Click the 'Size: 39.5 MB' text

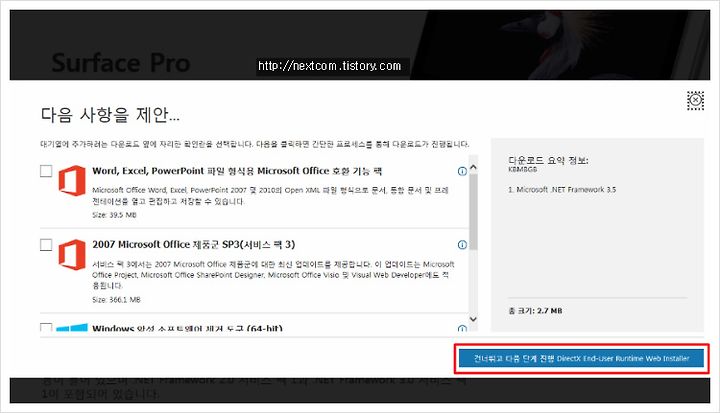click(114, 215)
